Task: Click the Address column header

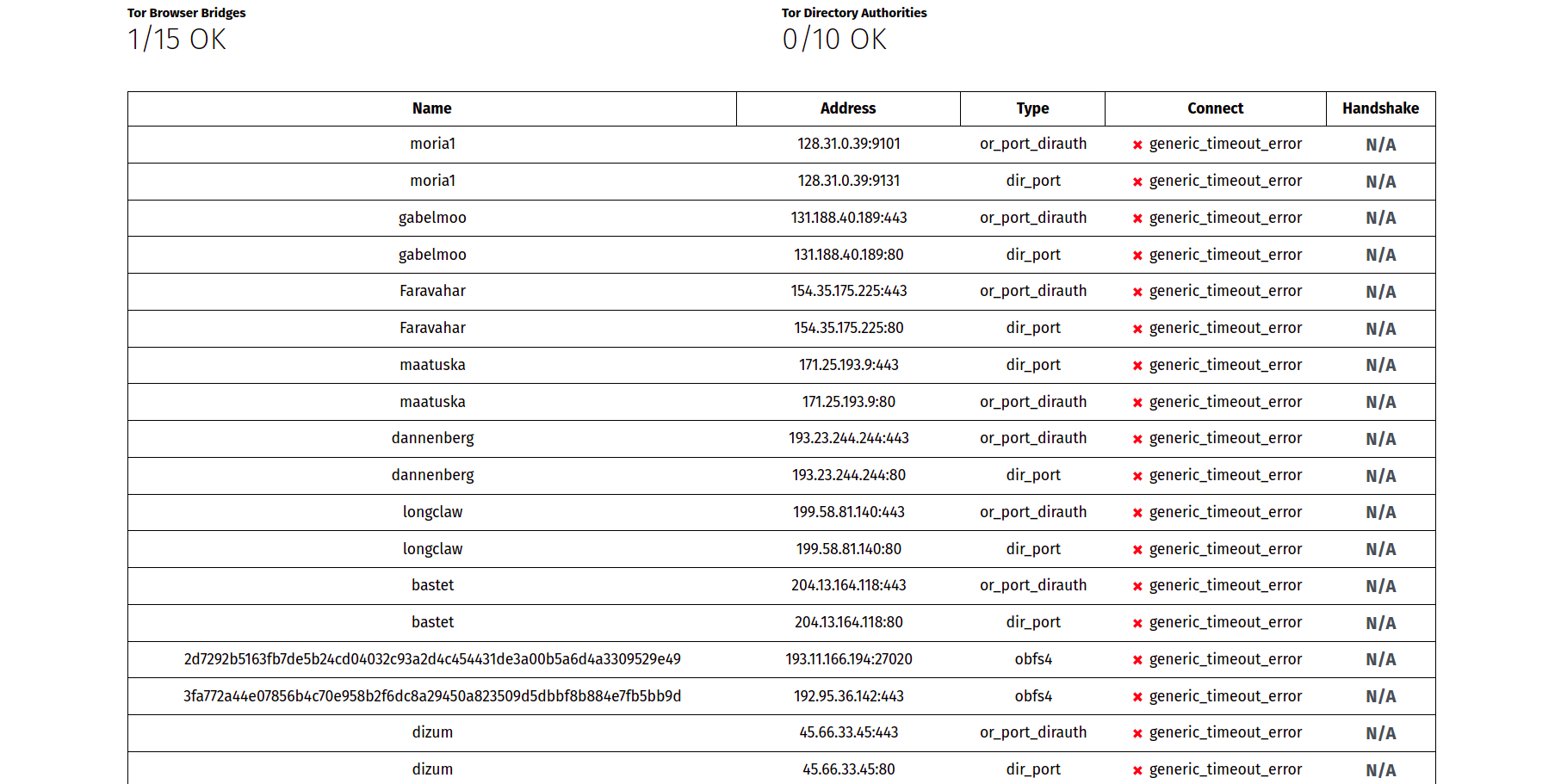Action: [848, 108]
